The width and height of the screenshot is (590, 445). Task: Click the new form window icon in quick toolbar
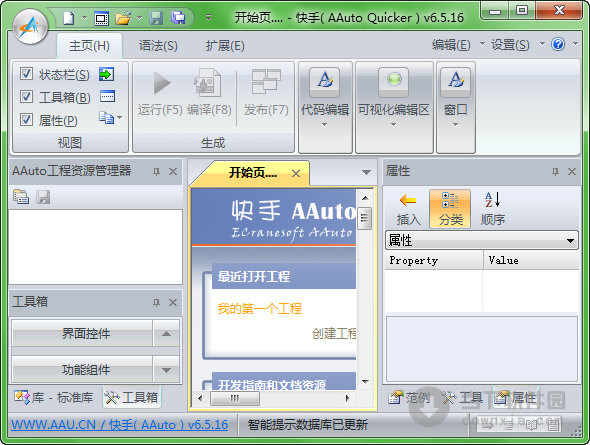pos(102,18)
